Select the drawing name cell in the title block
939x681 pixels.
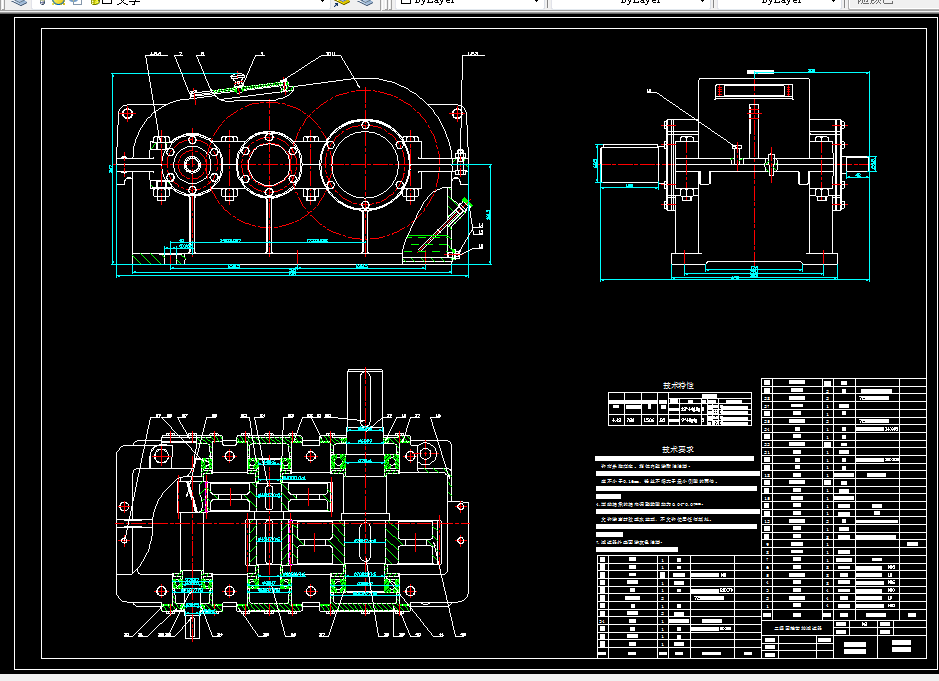[797, 628]
